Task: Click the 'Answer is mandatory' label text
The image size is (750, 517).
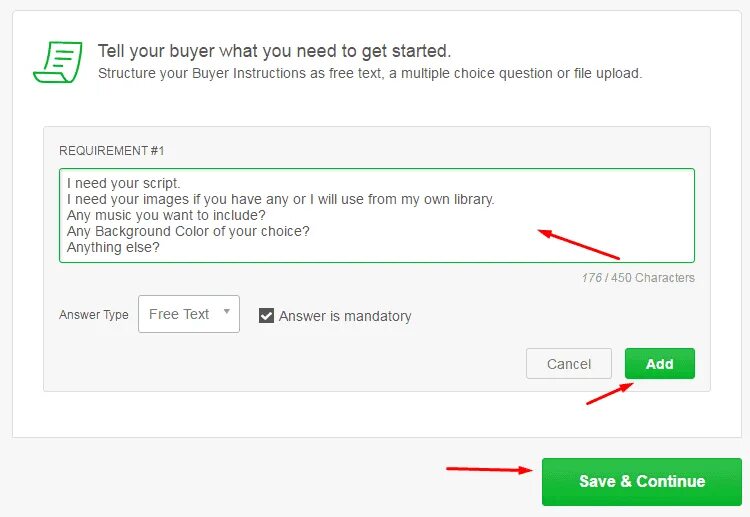Action: [345, 316]
